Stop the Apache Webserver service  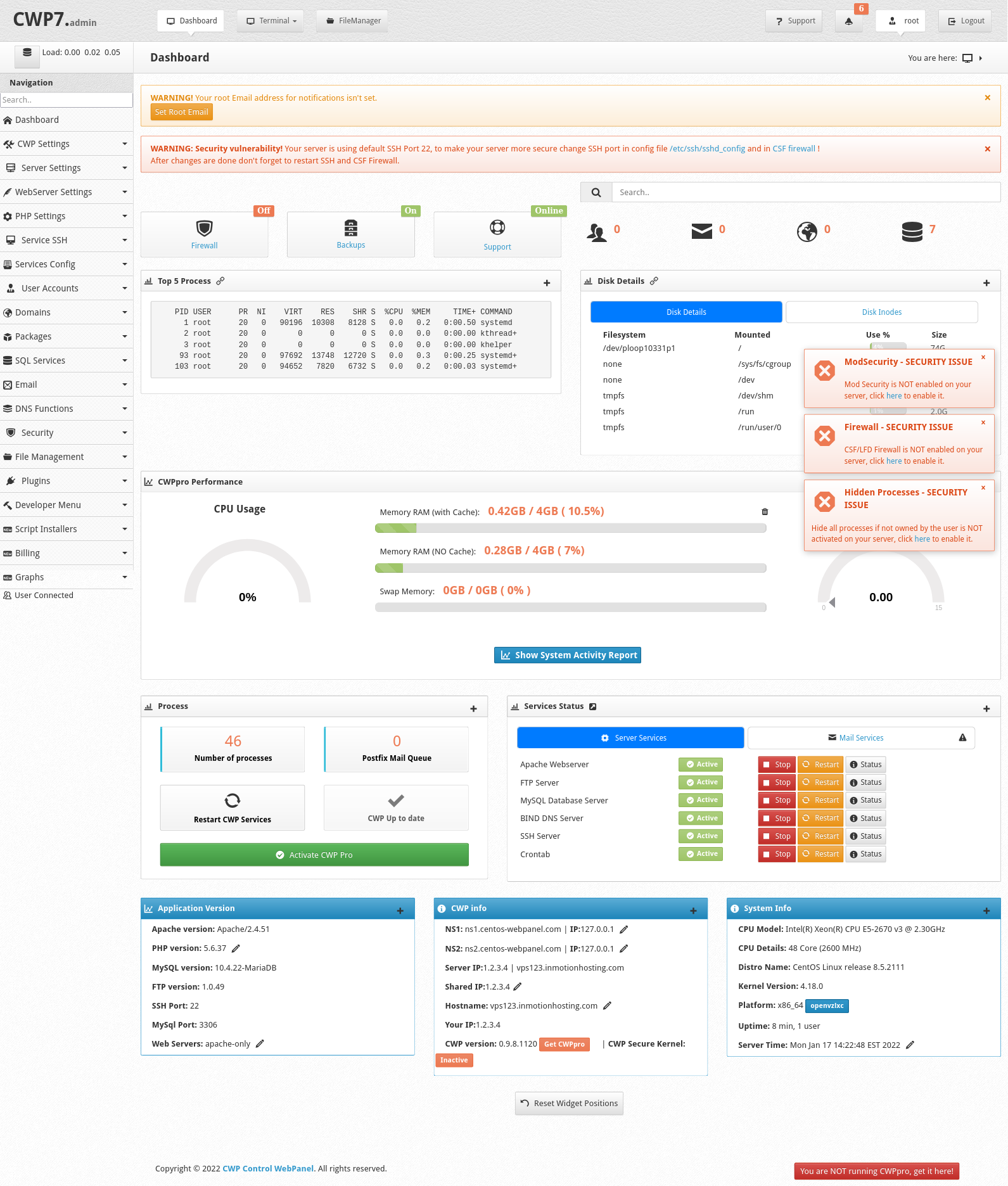tap(777, 765)
